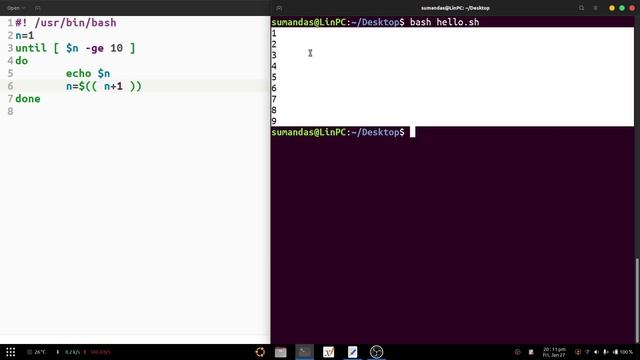Click the new tab icon in the terminal header
The image size is (640, 360).
pyautogui.click(x=279, y=8)
